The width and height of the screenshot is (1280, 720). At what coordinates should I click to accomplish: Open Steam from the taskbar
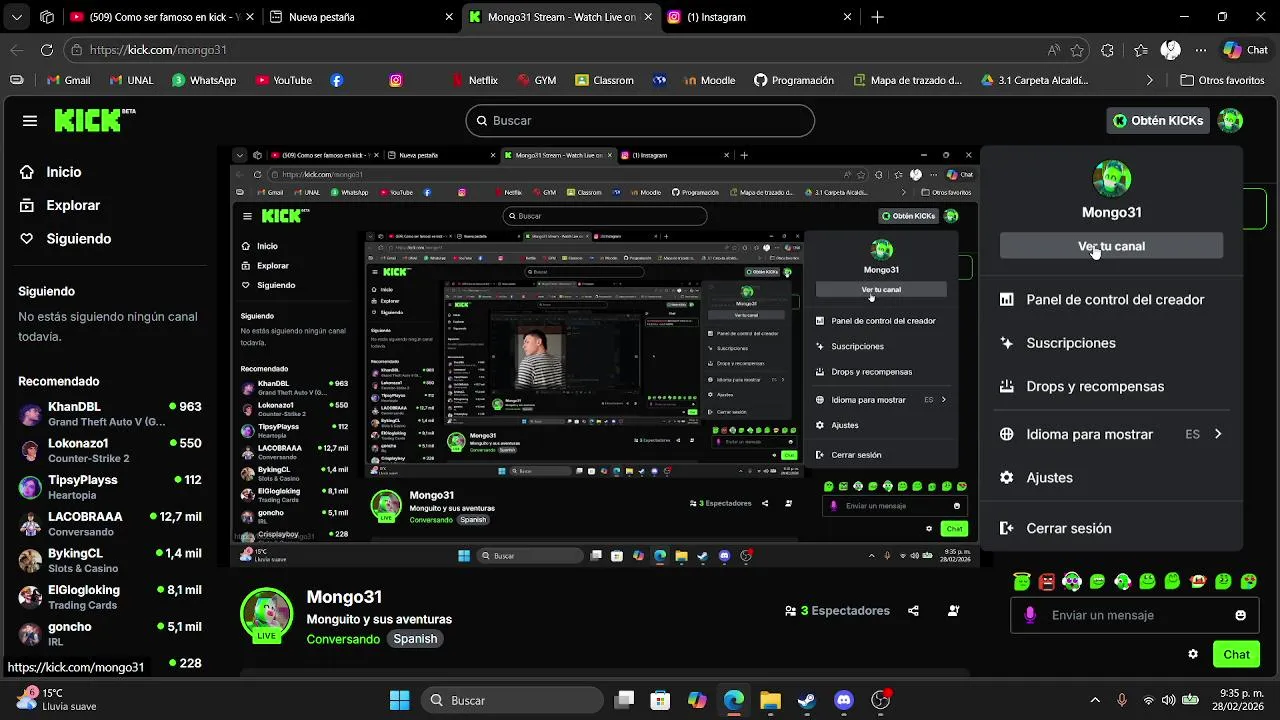click(807, 700)
